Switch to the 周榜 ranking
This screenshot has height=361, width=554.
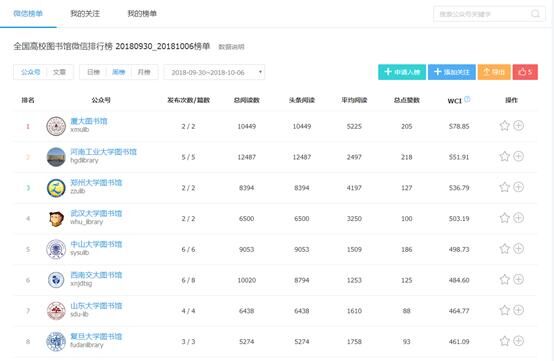pos(119,72)
